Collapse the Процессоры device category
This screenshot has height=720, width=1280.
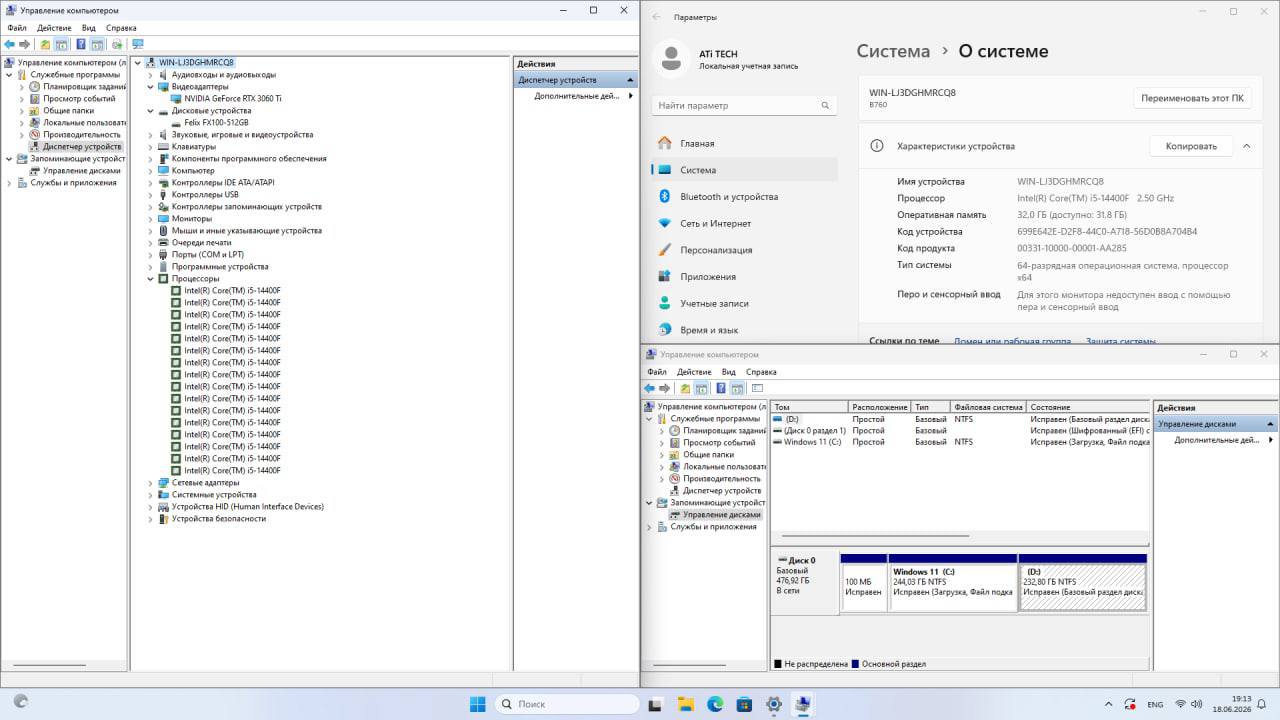(x=151, y=279)
